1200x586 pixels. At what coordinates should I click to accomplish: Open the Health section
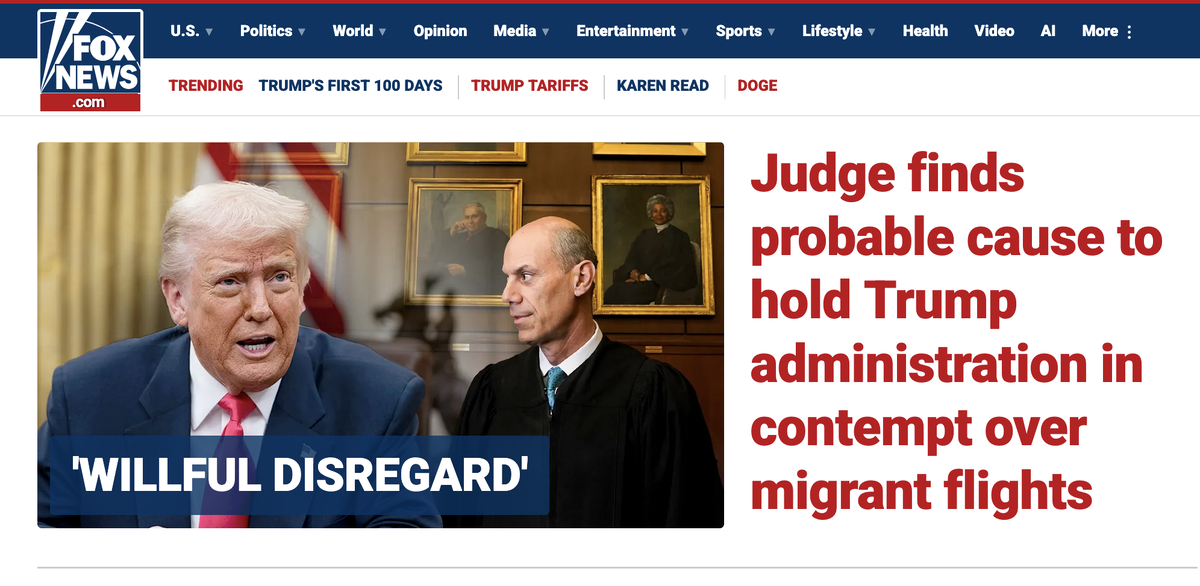(x=925, y=31)
